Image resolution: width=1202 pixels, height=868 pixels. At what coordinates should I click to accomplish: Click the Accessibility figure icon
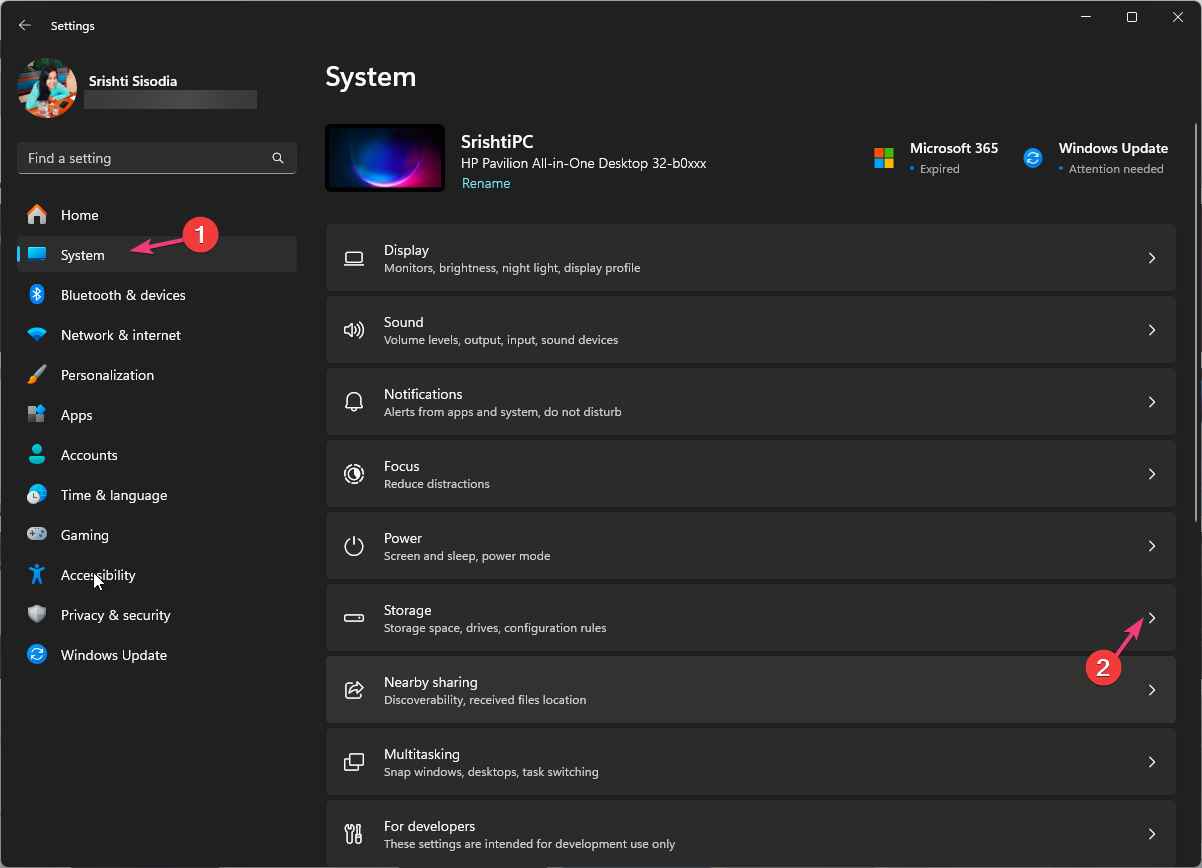coord(37,575)
